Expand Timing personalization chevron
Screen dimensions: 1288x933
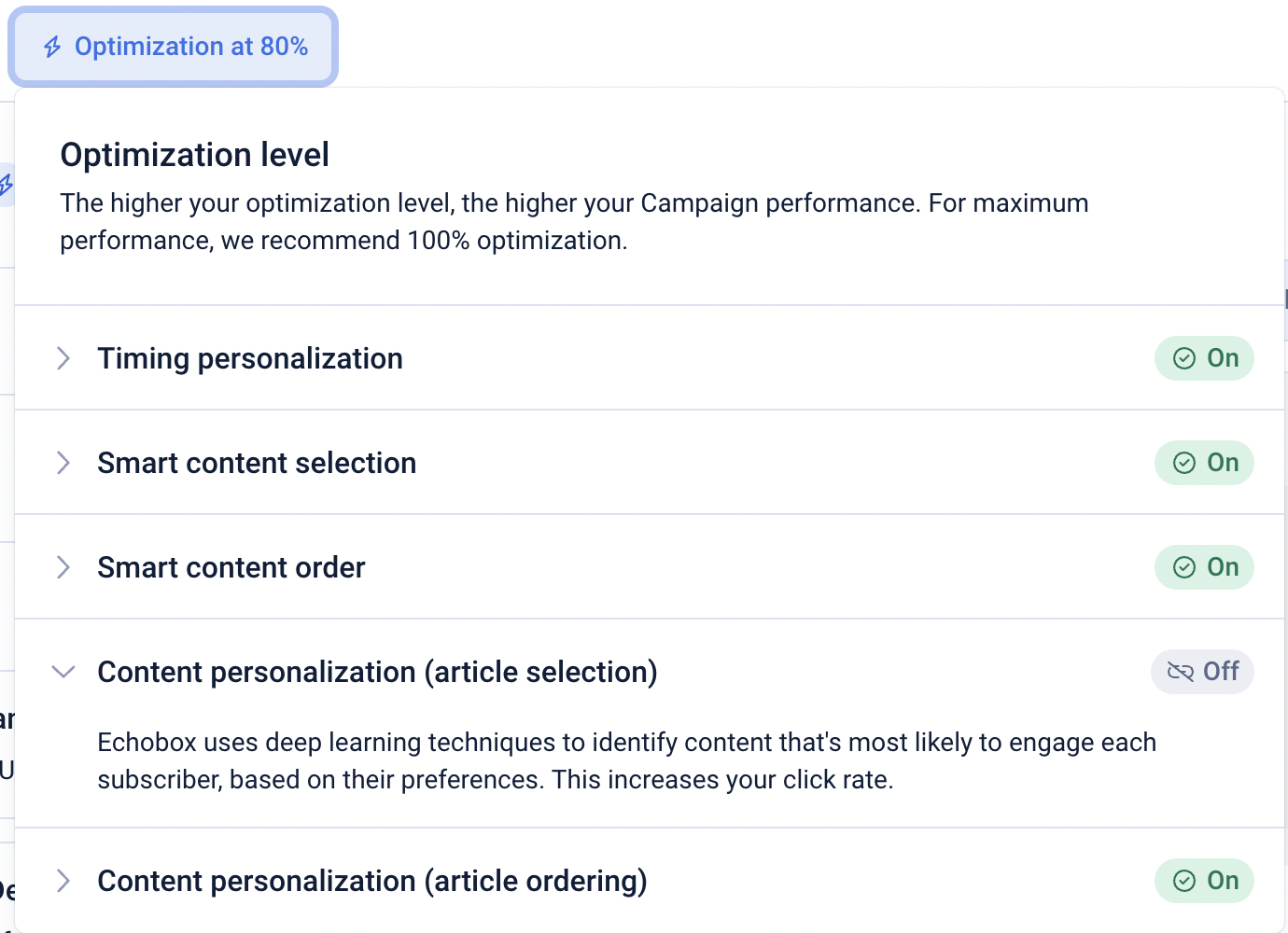click(x=63, y=358)
